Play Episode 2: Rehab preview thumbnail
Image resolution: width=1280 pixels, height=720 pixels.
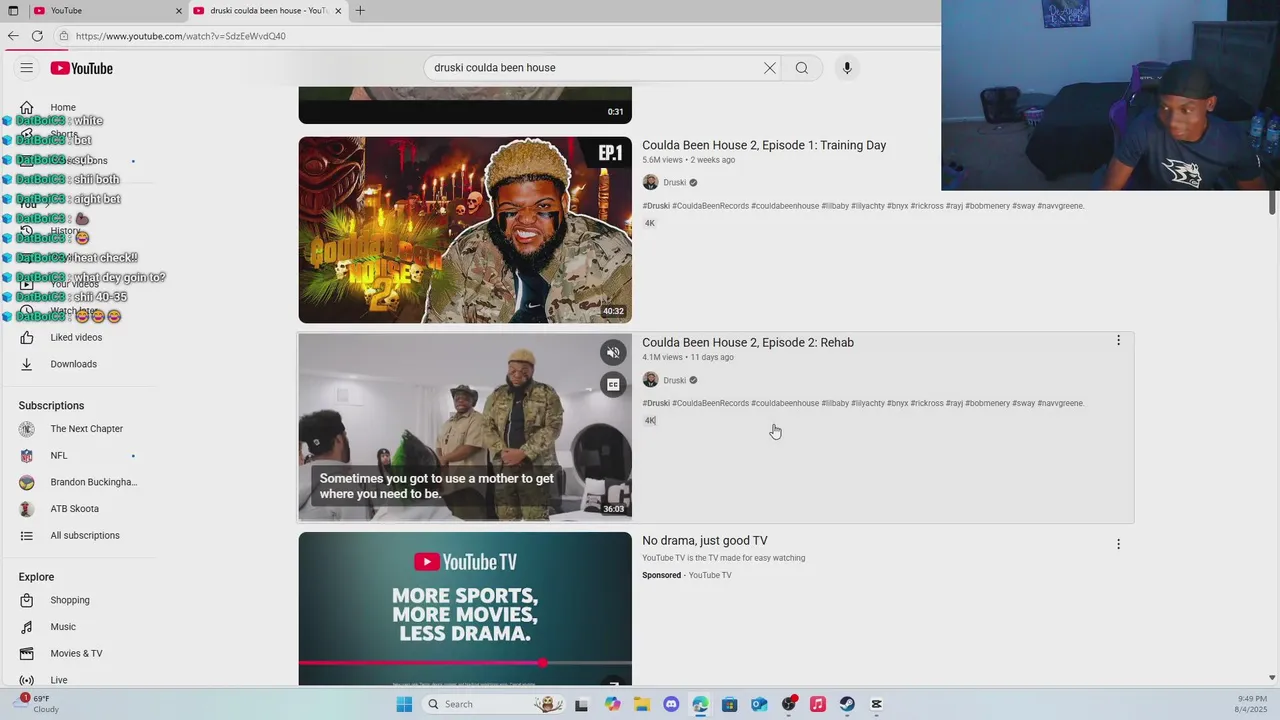(465, 427)
